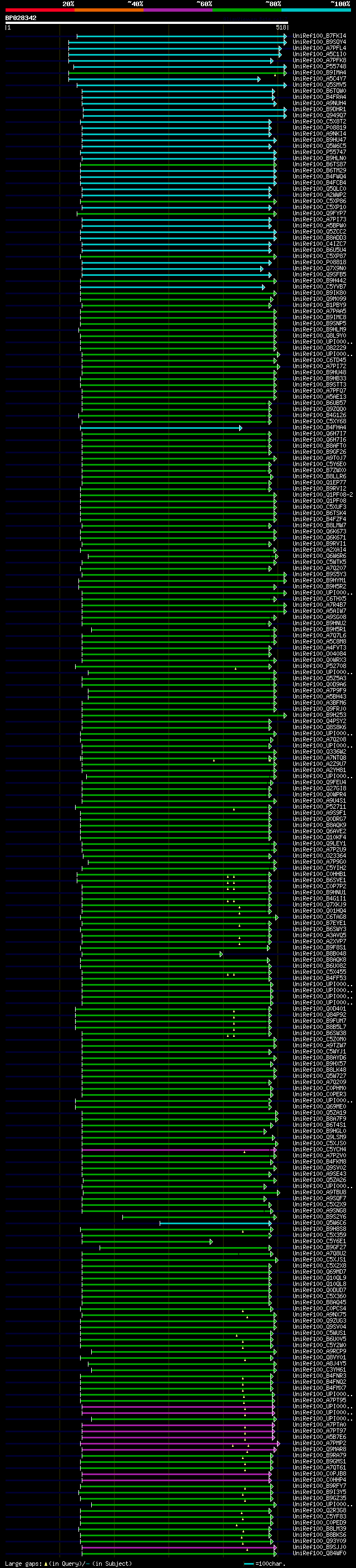Click the UniRef100_B6TS87 label
The height and width of the screenshot is (1568, 356).
(x=319, y=164)
